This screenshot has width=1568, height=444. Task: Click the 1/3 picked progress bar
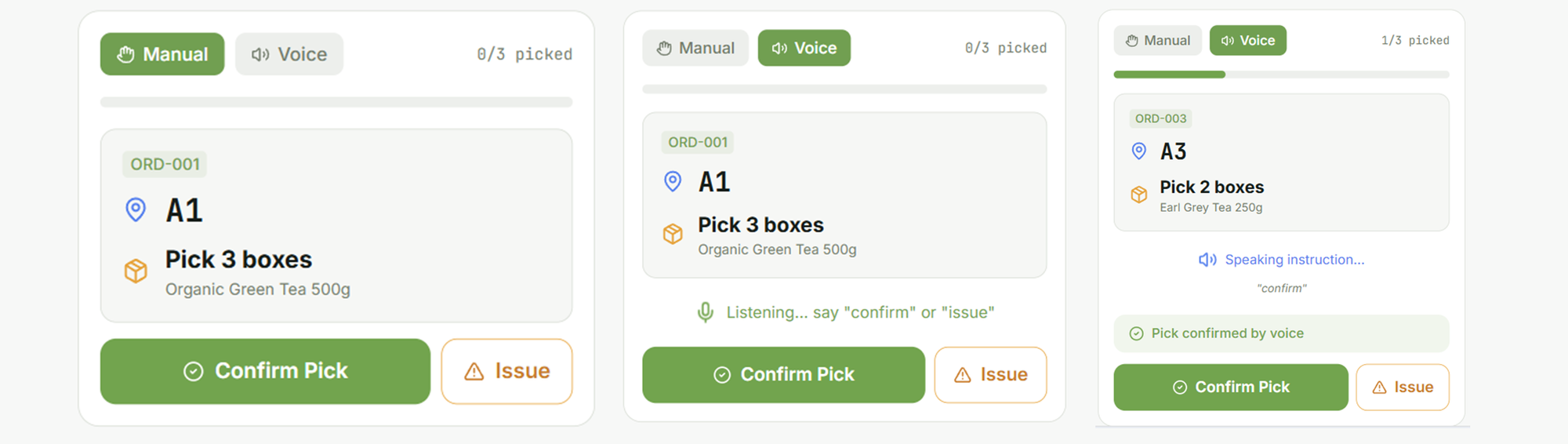coord(1281,75)
